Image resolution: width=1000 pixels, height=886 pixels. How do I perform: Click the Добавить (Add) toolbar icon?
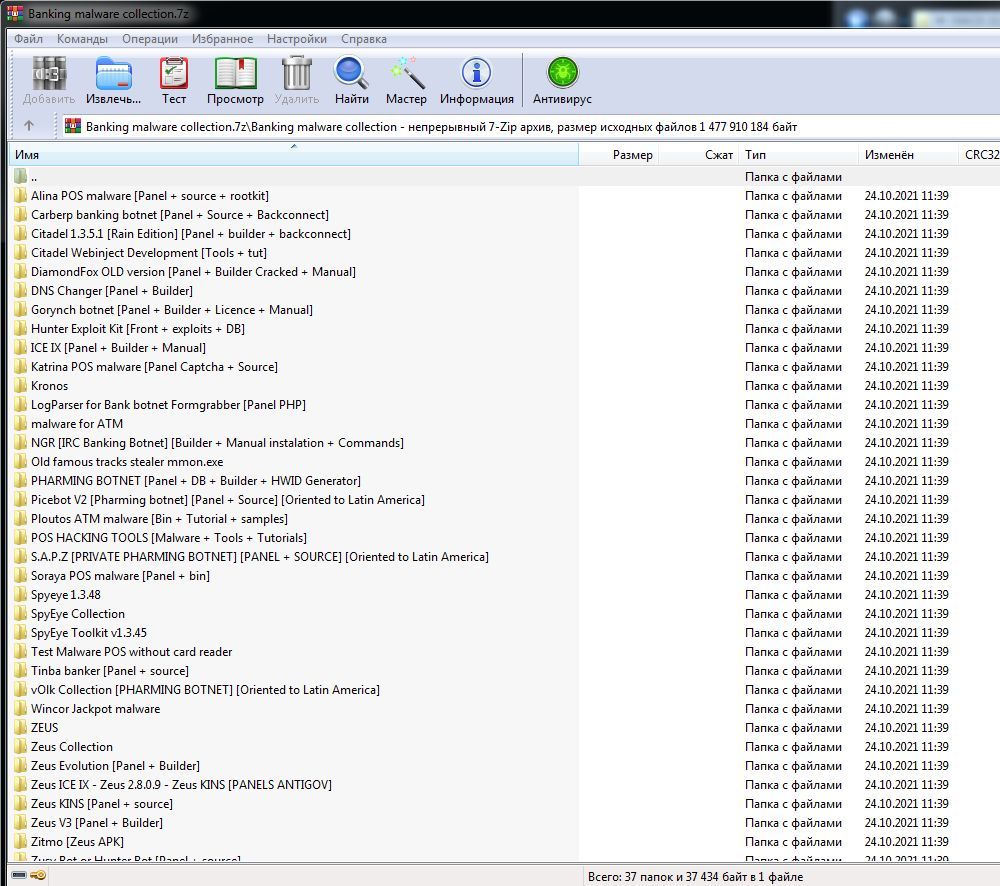click(x=49, y=74)
